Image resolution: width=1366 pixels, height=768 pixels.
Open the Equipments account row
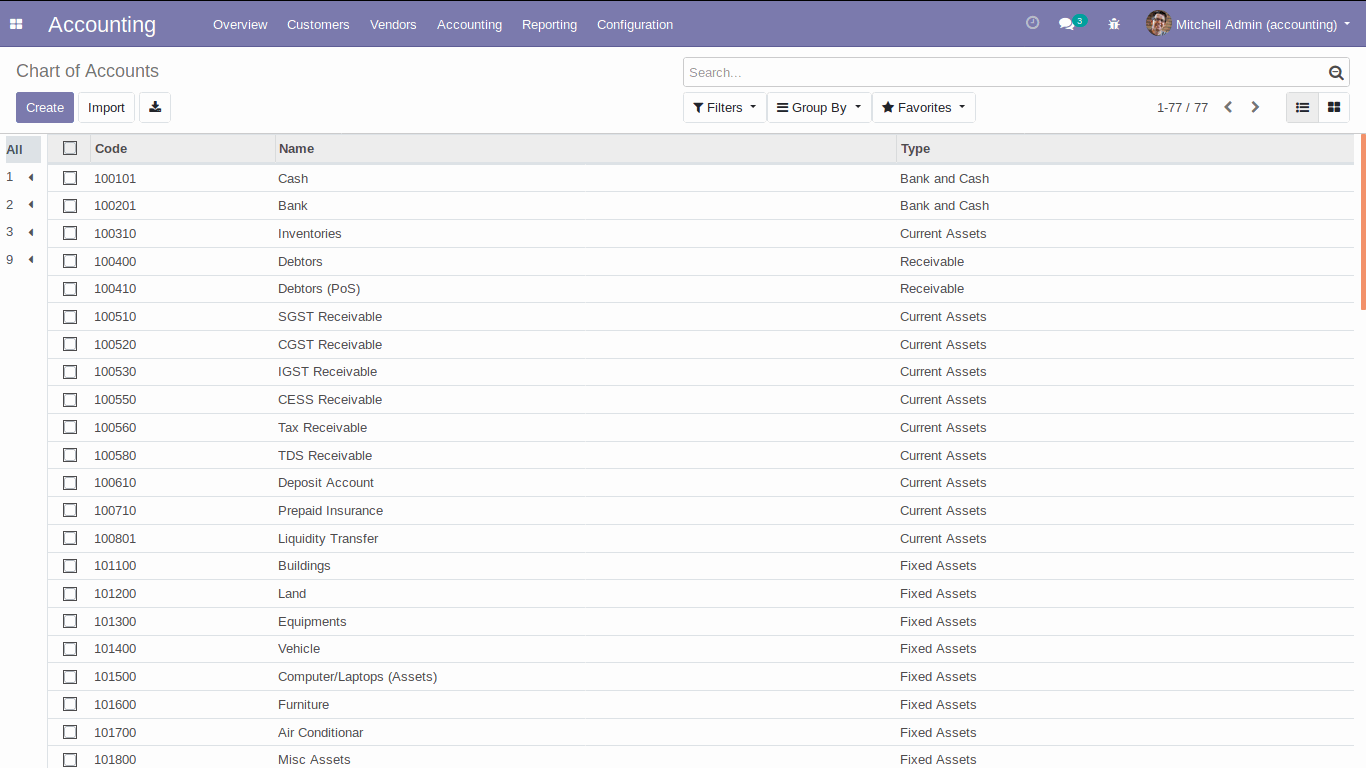click(701, 621)
